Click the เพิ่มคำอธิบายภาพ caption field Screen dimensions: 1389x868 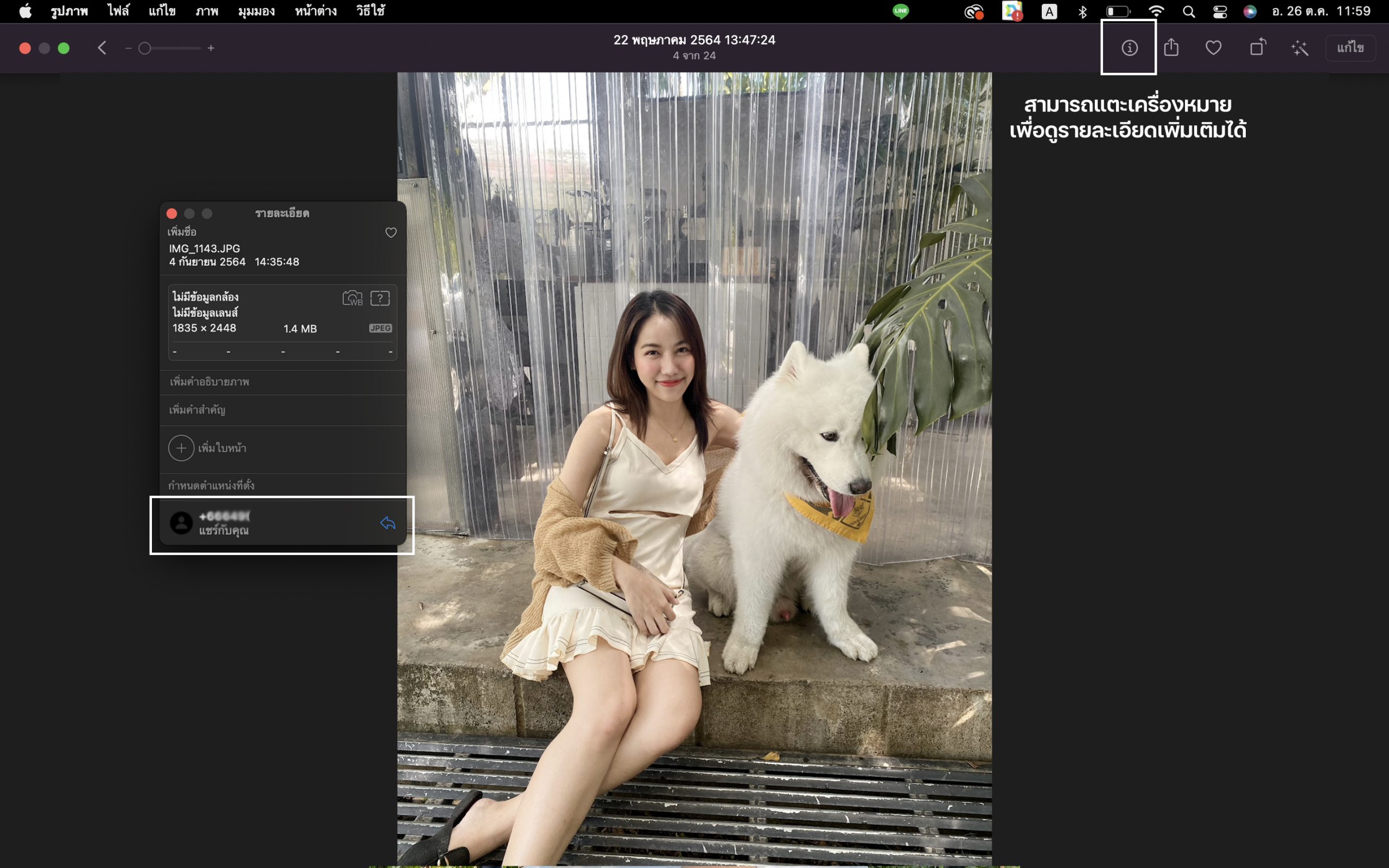pos(209,382)
